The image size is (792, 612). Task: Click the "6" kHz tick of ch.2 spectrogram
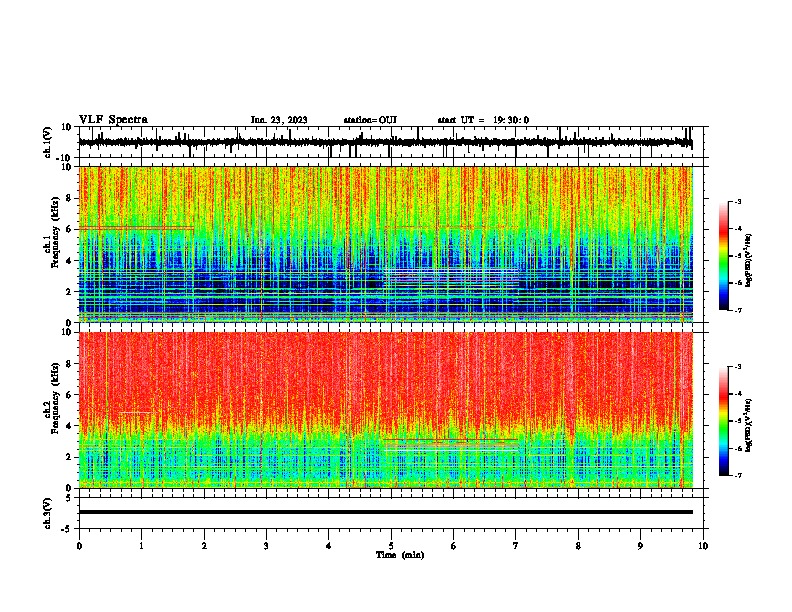[x=69, y=394]
